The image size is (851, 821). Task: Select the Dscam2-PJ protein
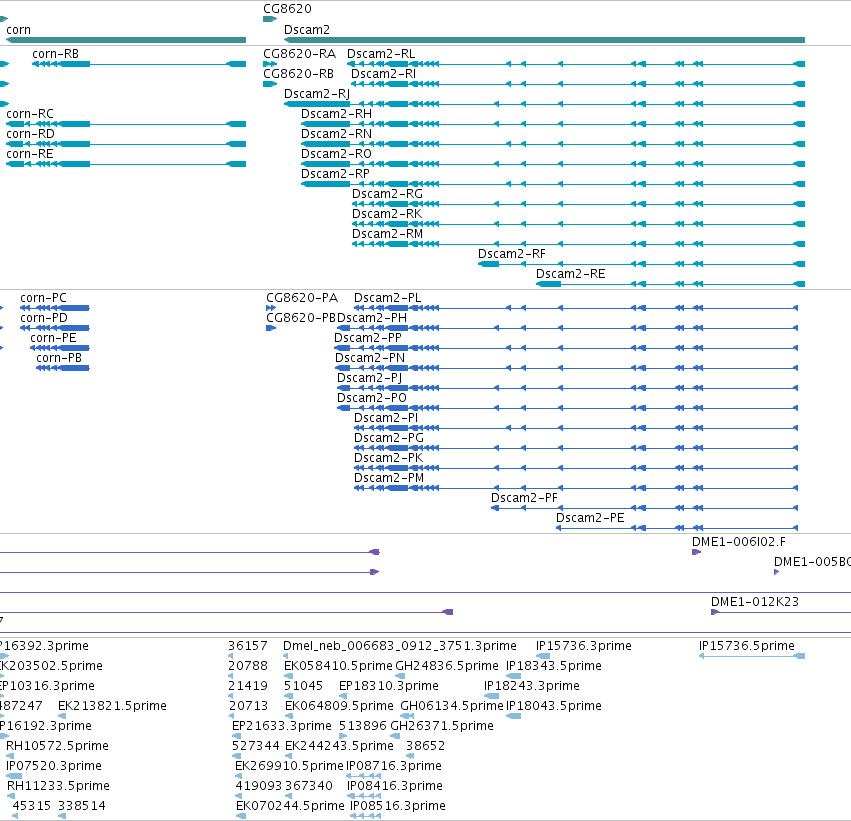click(567, 388)
